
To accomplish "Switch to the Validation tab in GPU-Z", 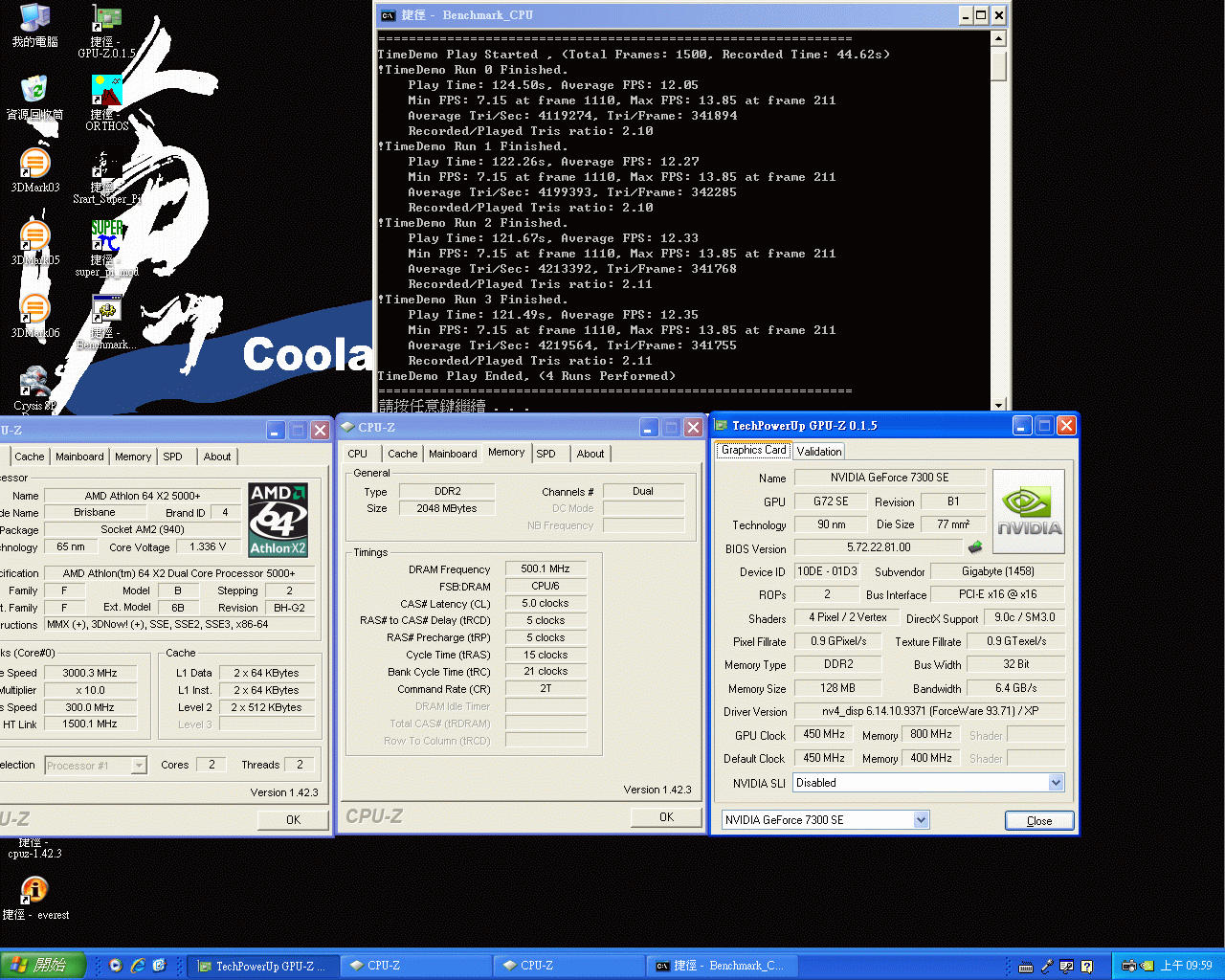I will point(819,451).
